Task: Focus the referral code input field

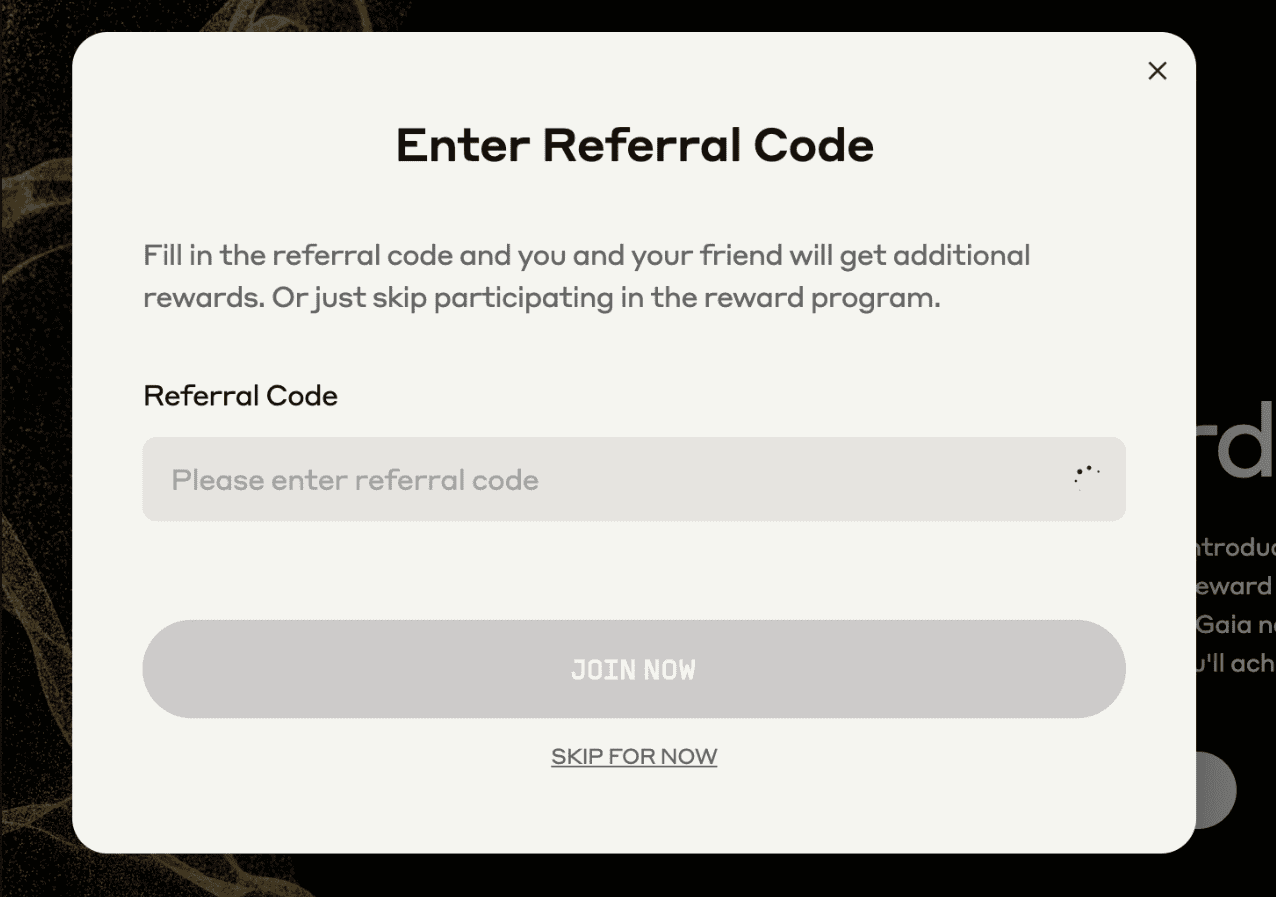Action: coord(600,480)
